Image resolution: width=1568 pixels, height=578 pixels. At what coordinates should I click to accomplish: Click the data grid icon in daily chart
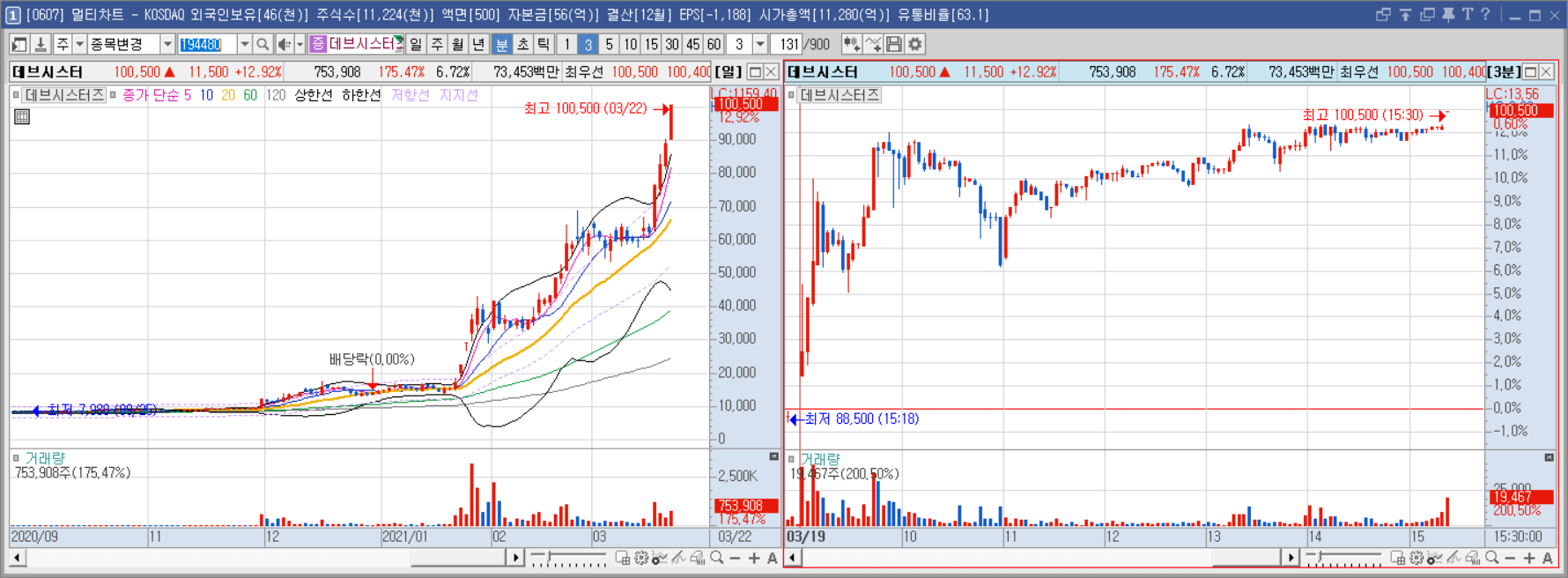click(22, 116)
